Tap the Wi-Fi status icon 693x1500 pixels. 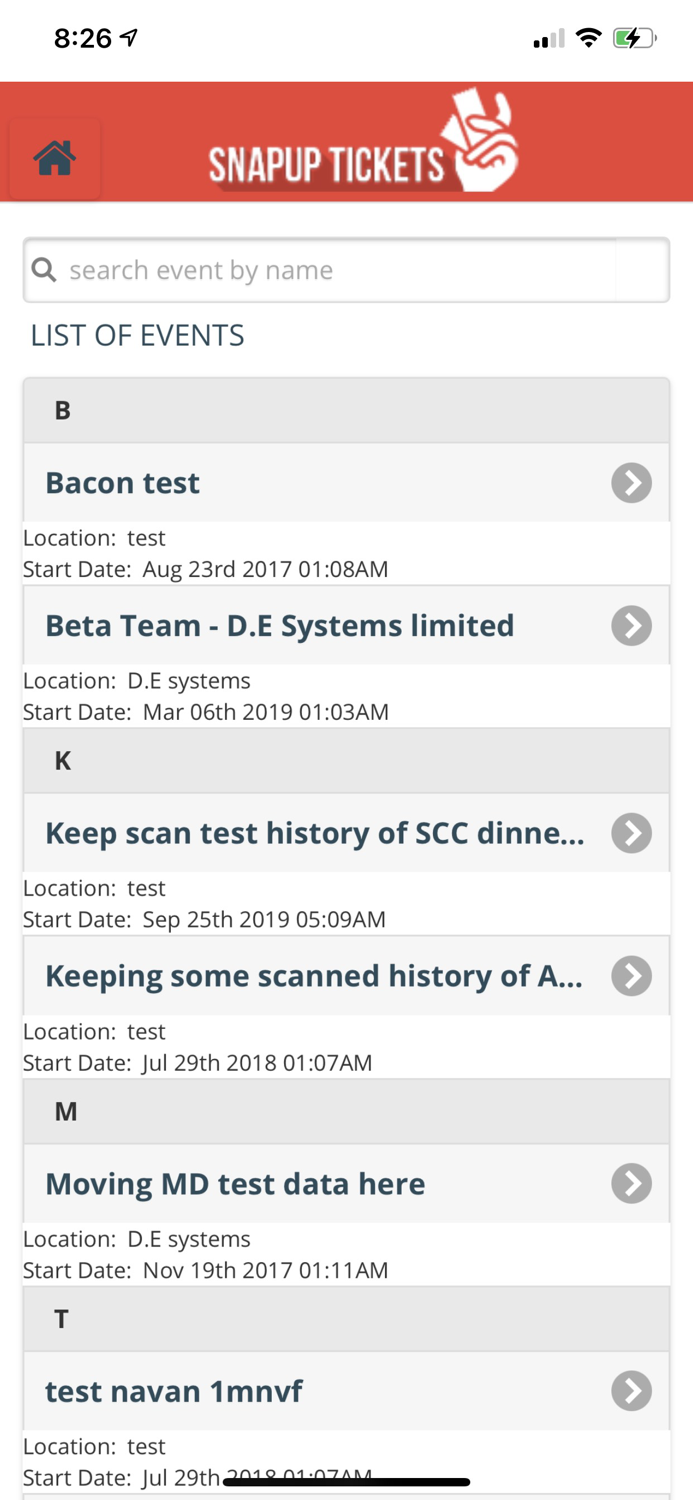click(589, 39)
